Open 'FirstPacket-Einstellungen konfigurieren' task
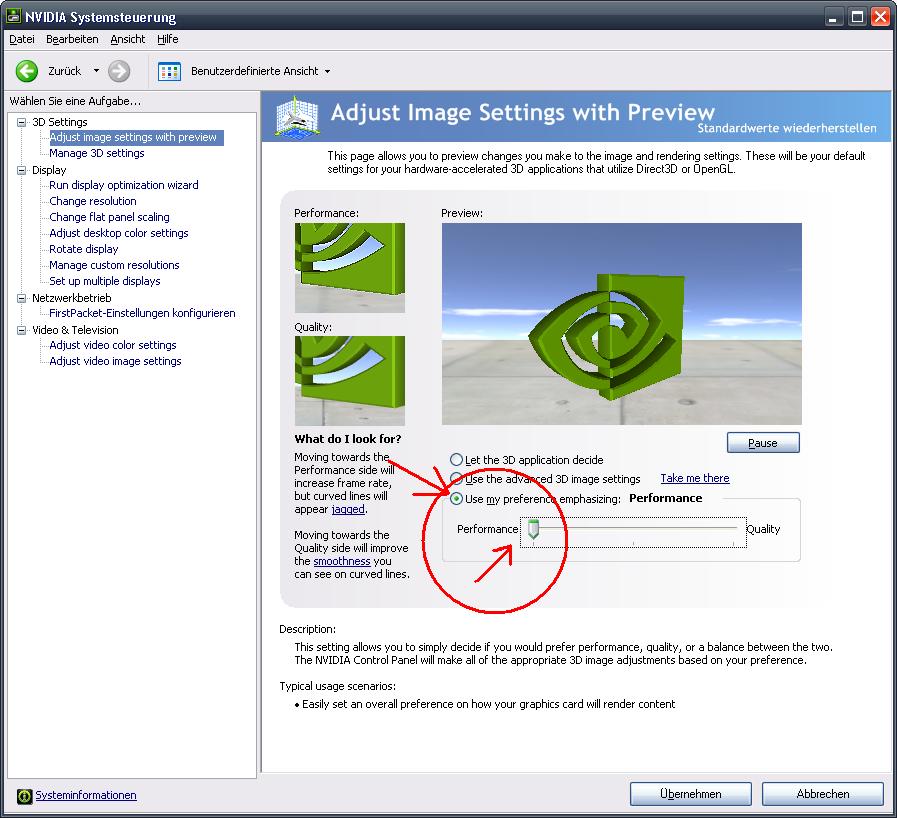 [142, 313]
